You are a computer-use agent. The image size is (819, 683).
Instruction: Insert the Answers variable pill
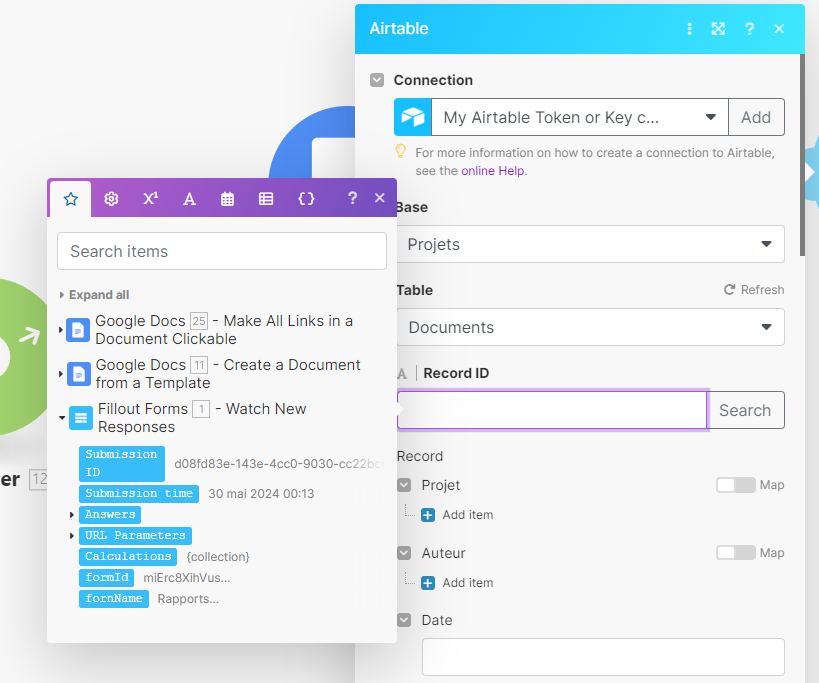[x=110, y=514]
